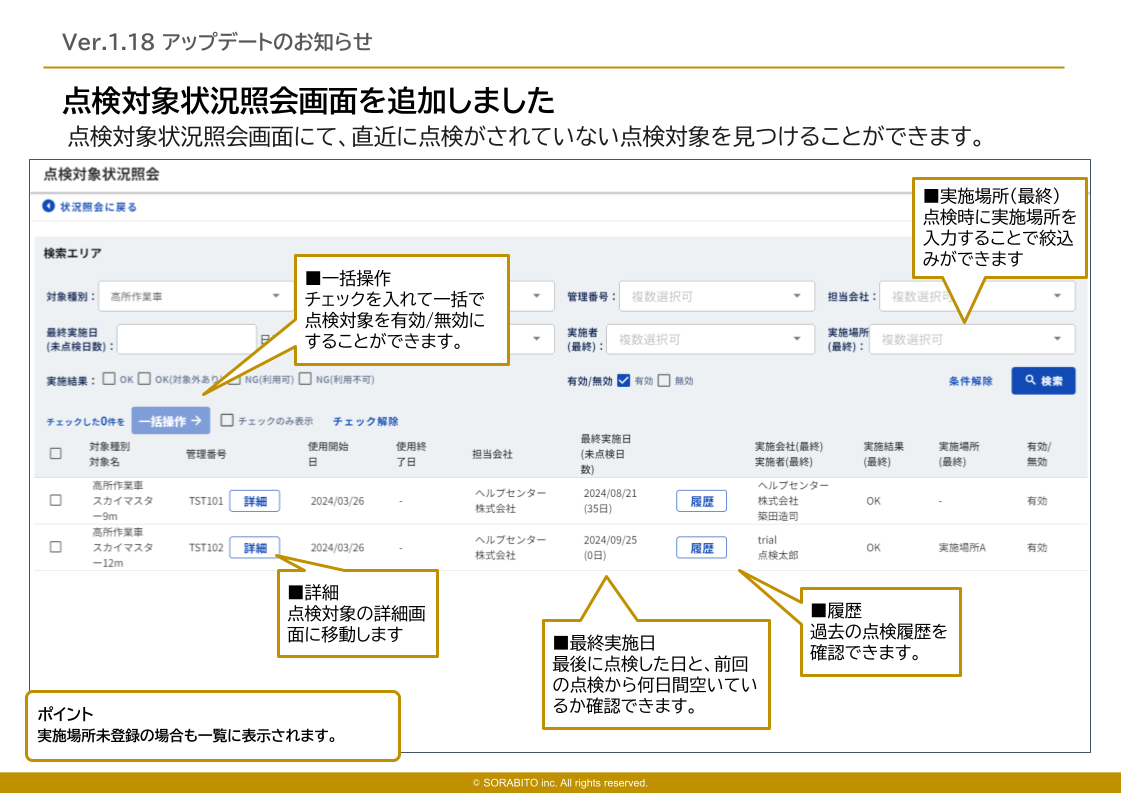
Task: Enable the 無効 checkbox in 有効/無効 filter
Action: click(x=665, y=381)
